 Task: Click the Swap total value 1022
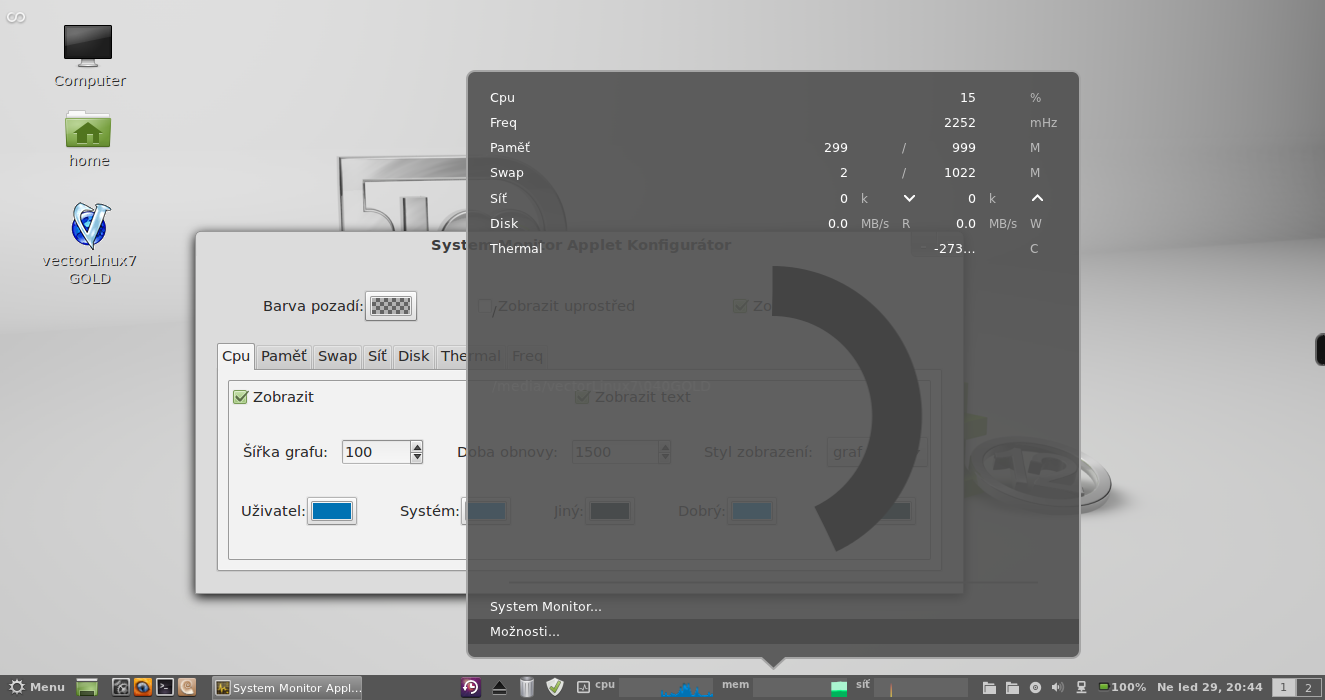(x=960, y=173)
